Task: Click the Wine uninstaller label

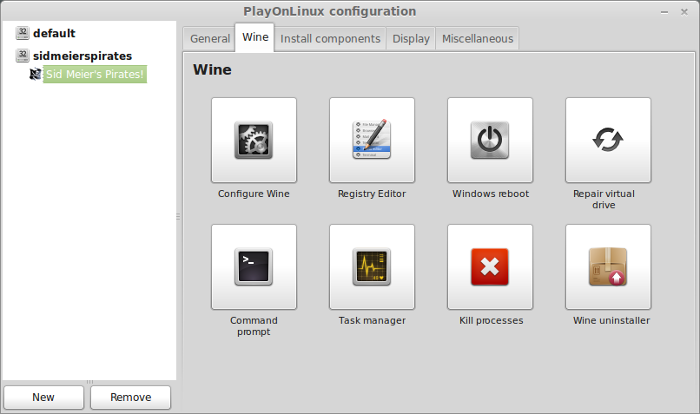Action: [x=611, y=321]
